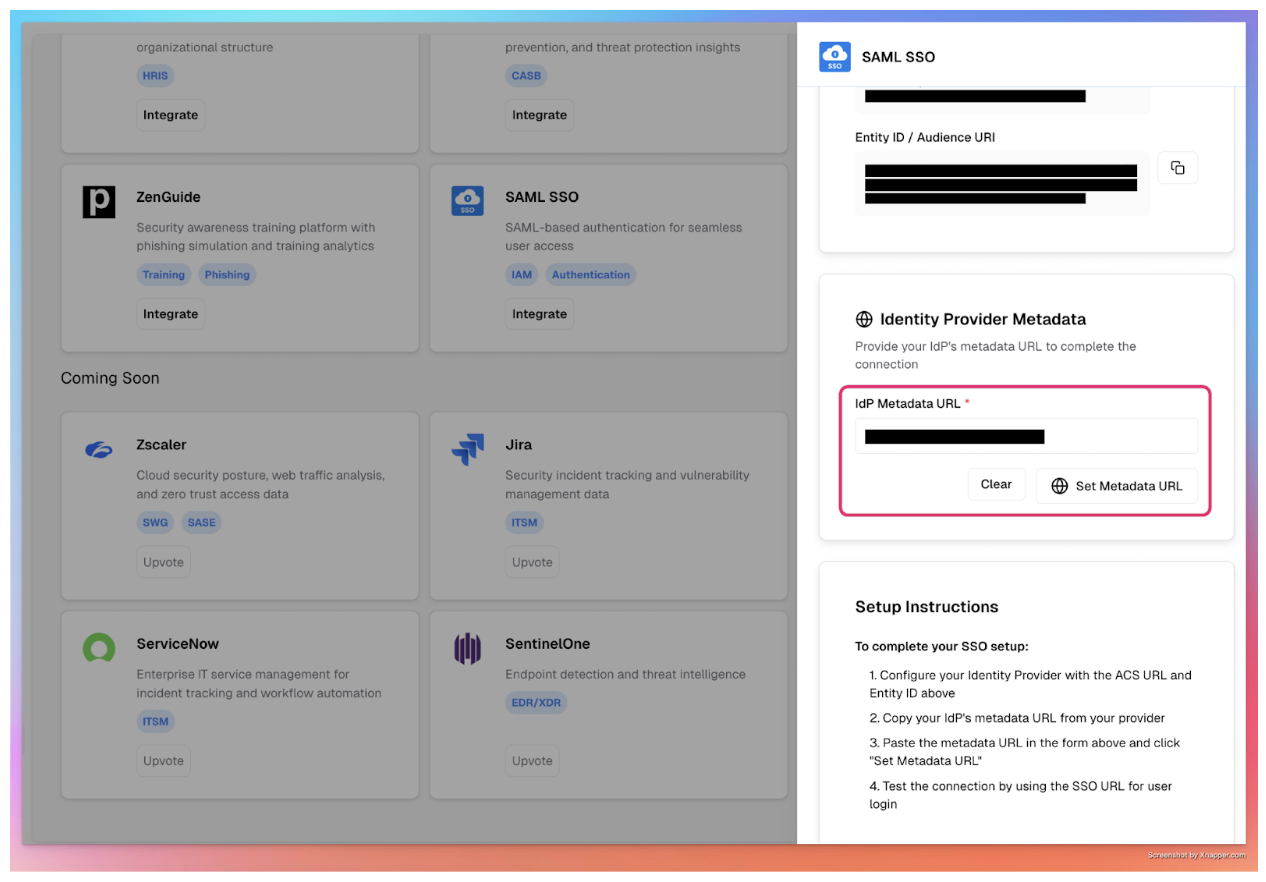This screenshot has width=1266, height=882.
Task: Click the SentinelOne logo icon
Action: [x=468, y=649]
